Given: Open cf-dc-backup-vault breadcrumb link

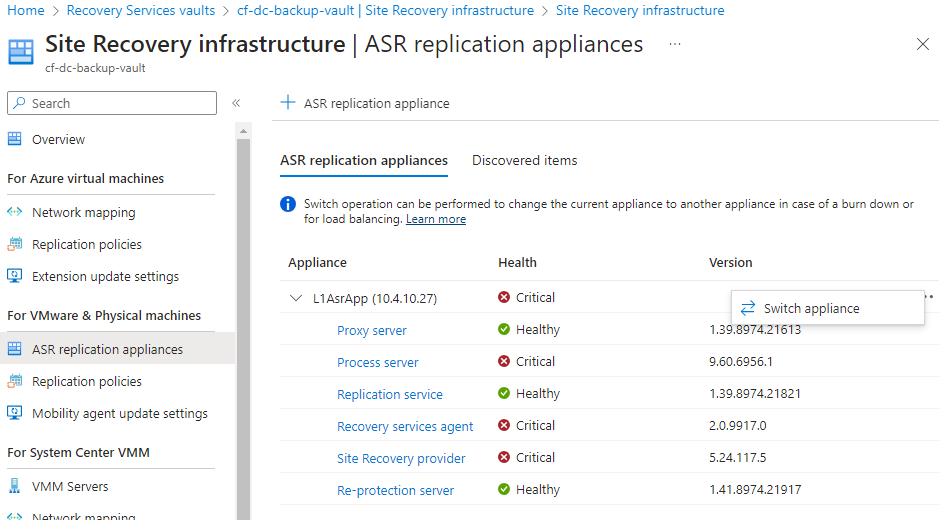Looking at the screenshot, I should tap(385, 10).
